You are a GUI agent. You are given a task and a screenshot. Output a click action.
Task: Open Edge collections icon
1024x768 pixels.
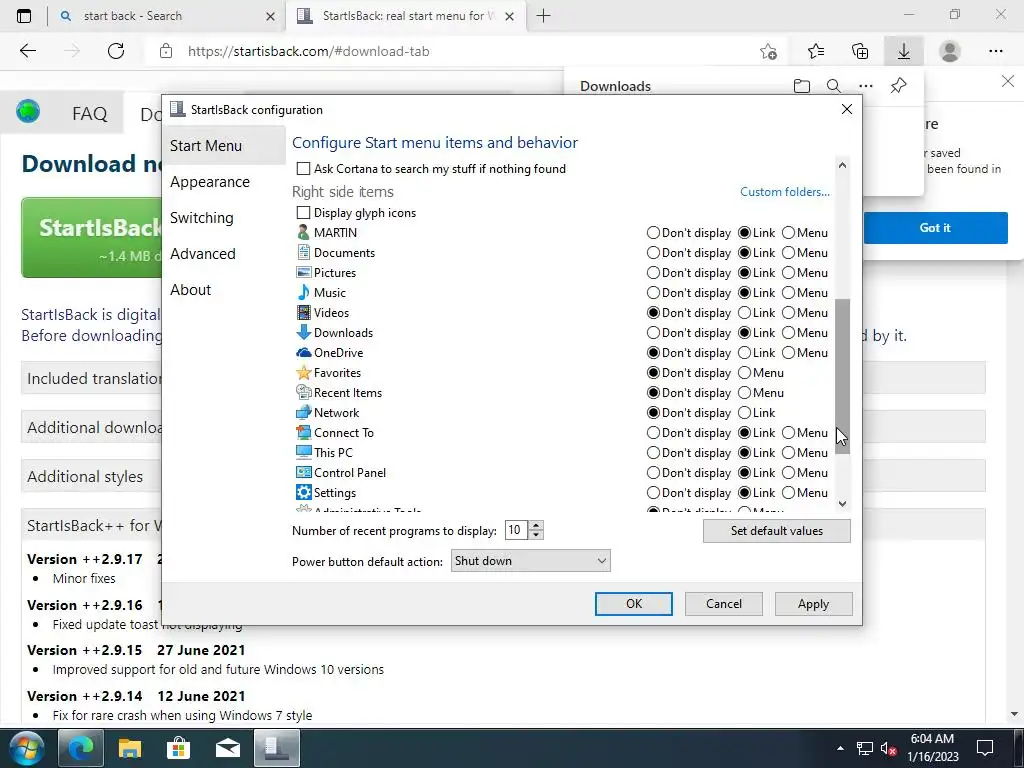pyautogui.click(x=860, y=51)
